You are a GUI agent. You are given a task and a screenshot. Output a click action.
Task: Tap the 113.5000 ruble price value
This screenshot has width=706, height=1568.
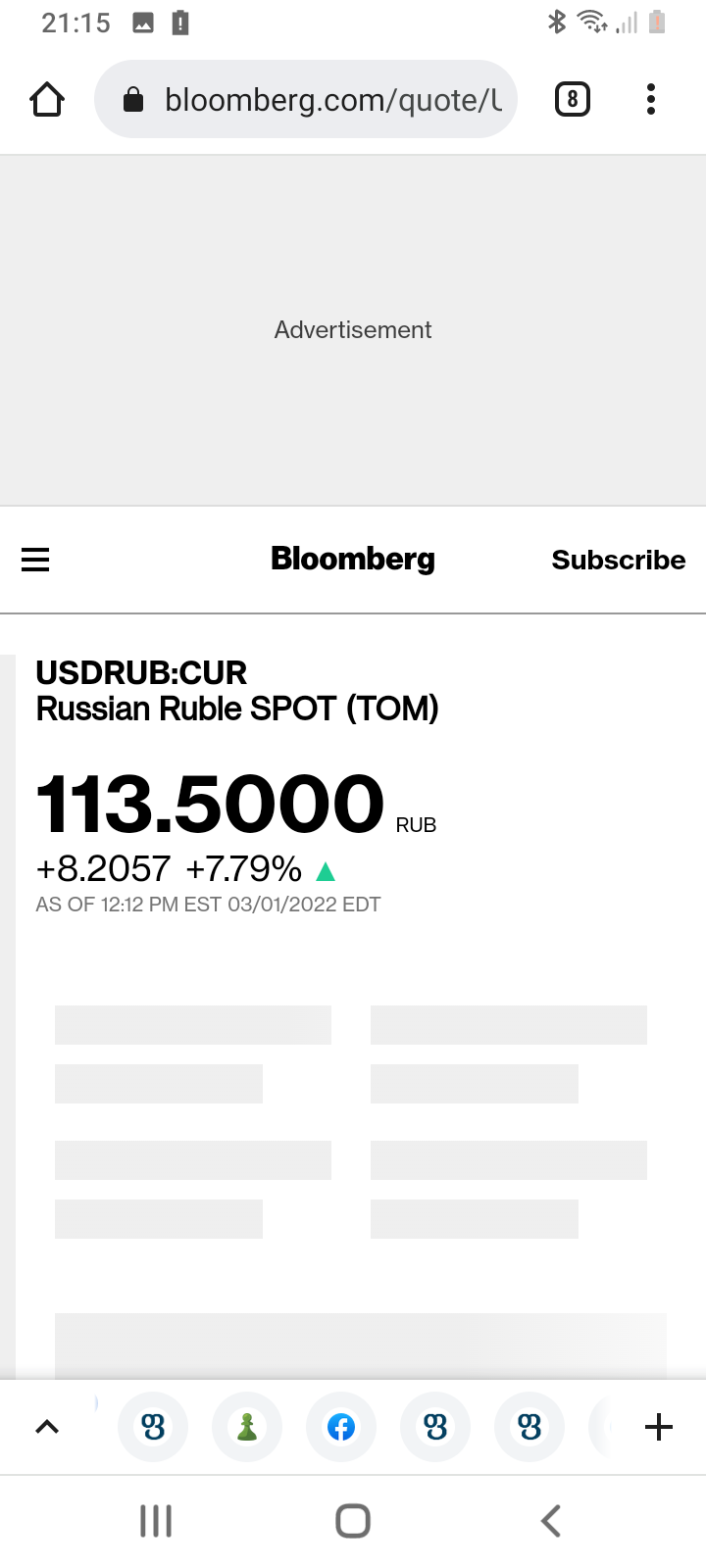coord(210,804)
